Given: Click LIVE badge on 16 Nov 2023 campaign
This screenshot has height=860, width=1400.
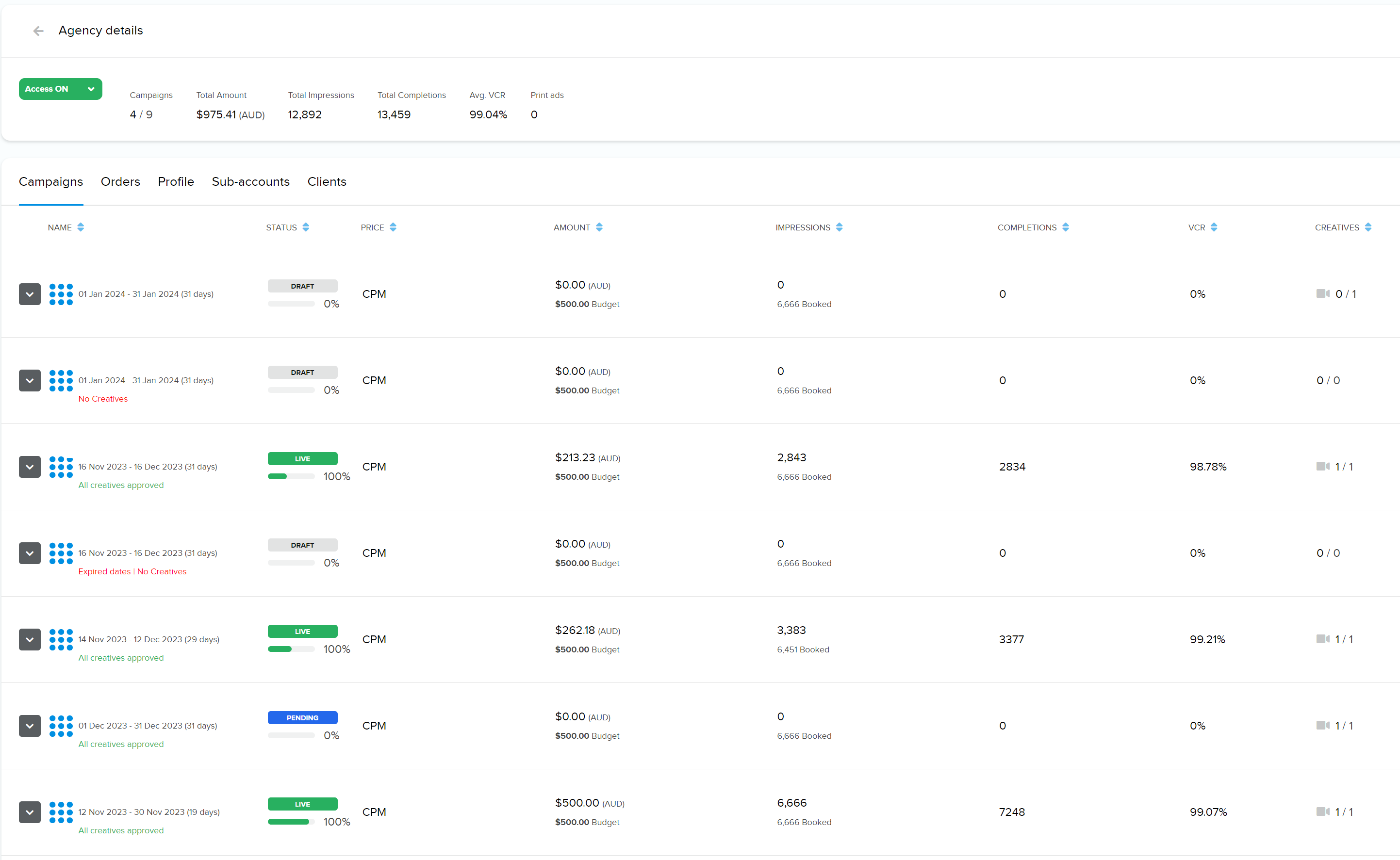Looking at the screenshot, I should (x=303, y=459).
